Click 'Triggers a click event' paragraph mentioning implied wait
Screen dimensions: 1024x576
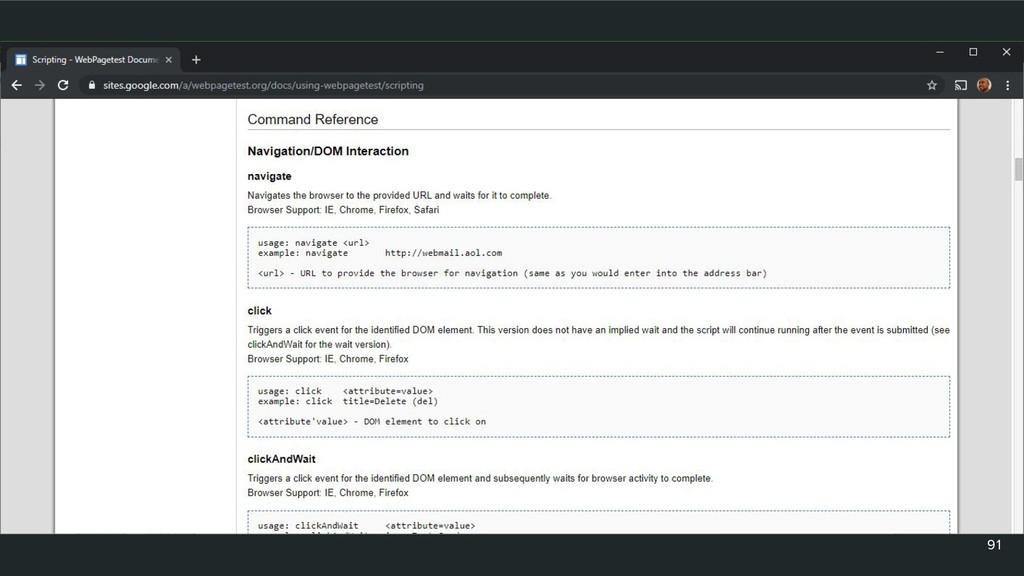598,338
